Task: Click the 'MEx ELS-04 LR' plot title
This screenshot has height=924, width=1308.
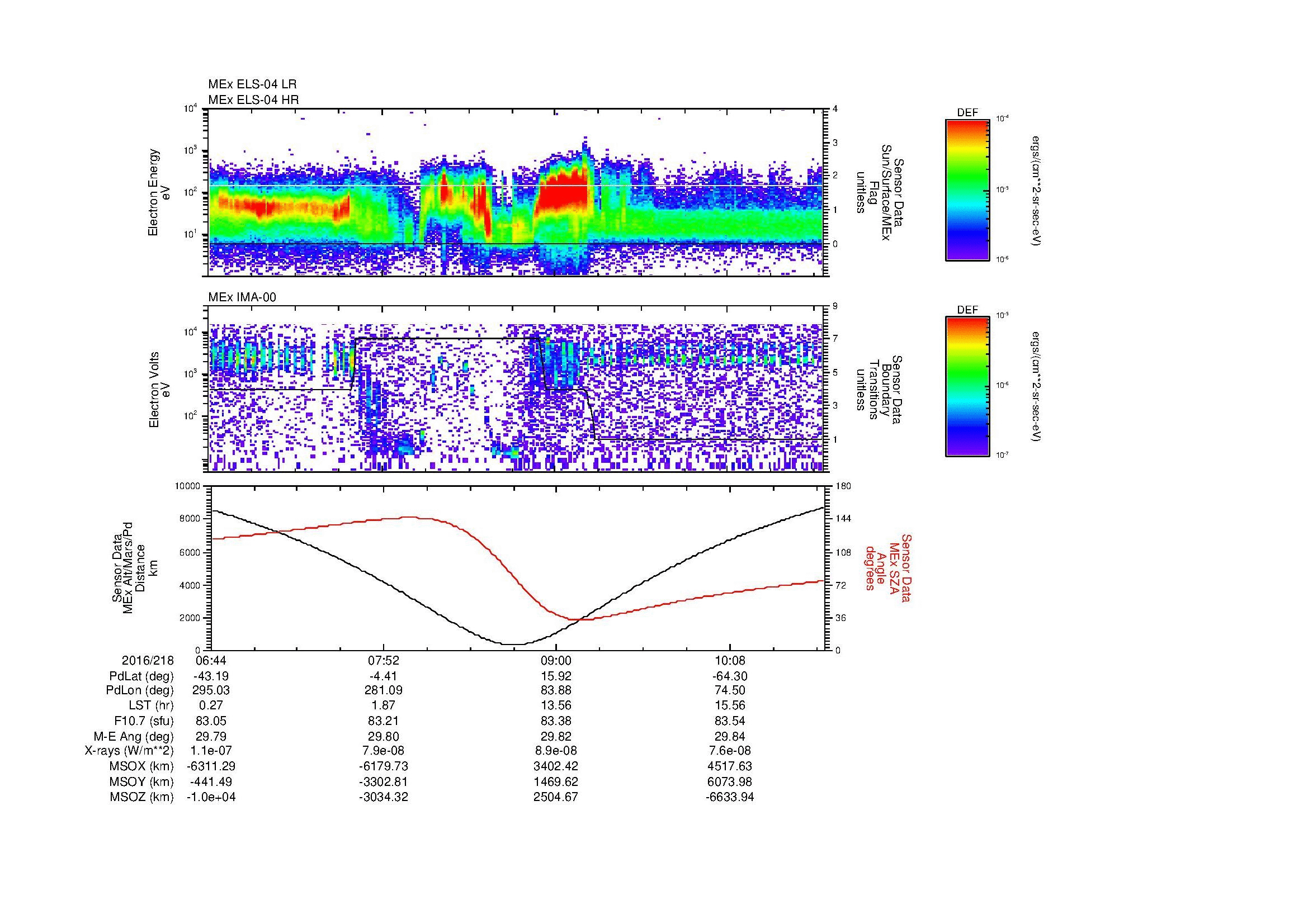Action: point(252,84)
